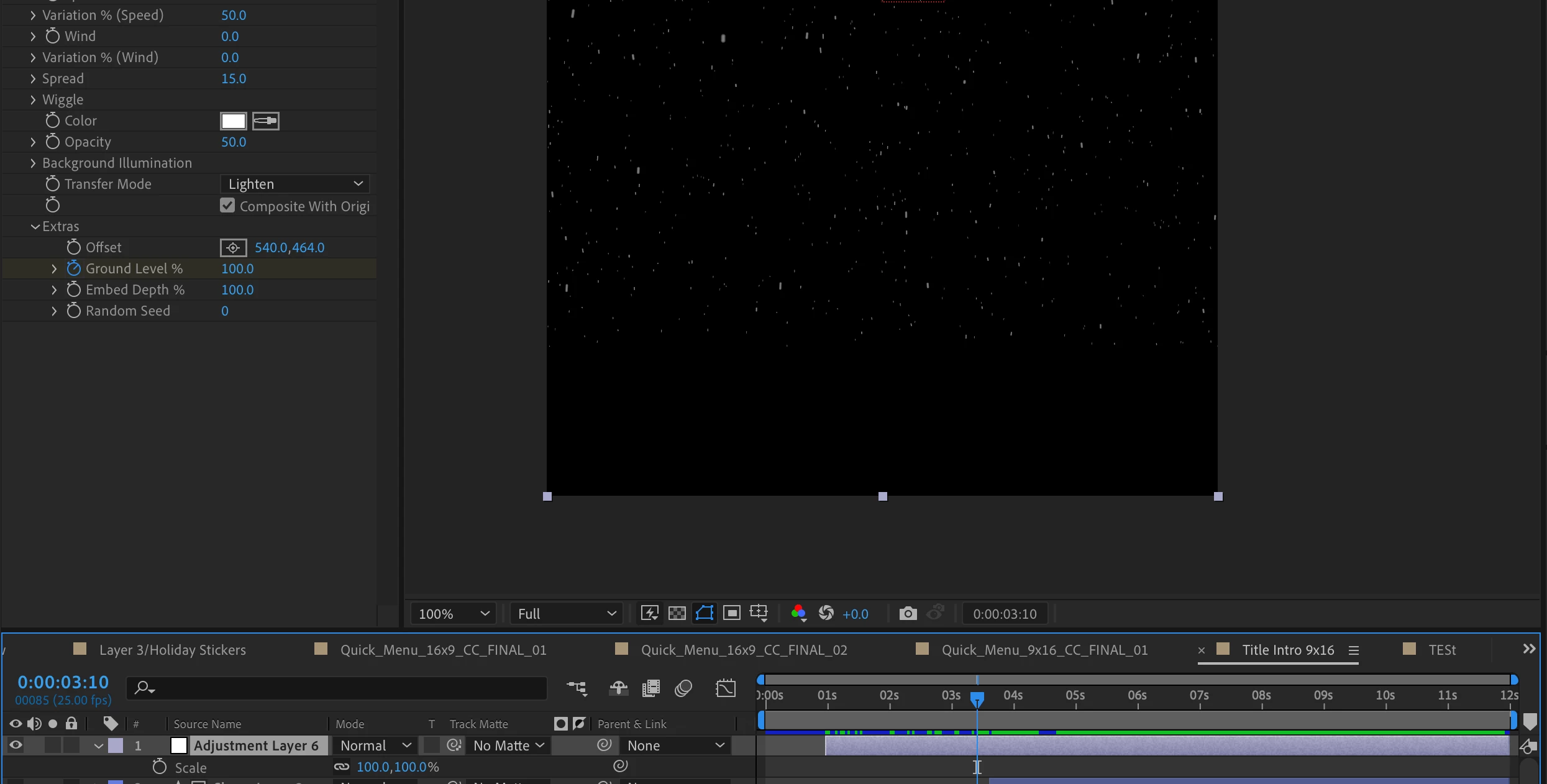Open Show Channel color management icon

click(798, 614)
